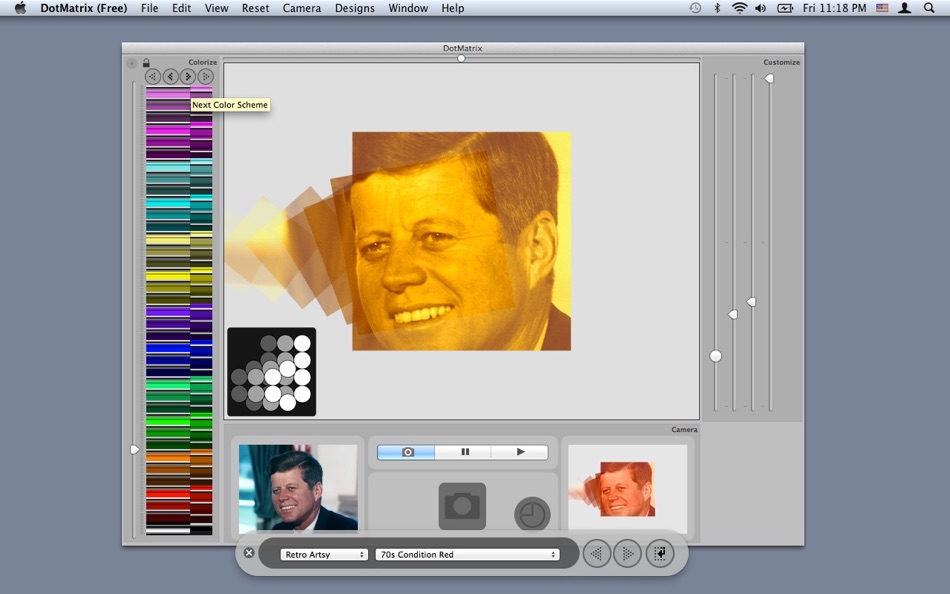Click the Colorize panel label

tap(202, 62)
